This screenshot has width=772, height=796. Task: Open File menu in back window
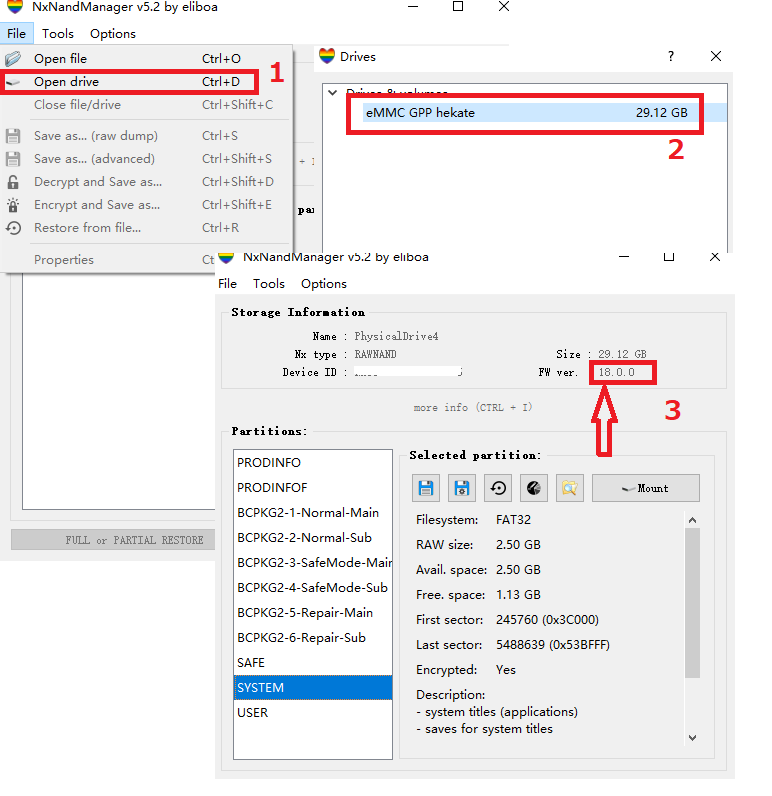click(16, 34)
